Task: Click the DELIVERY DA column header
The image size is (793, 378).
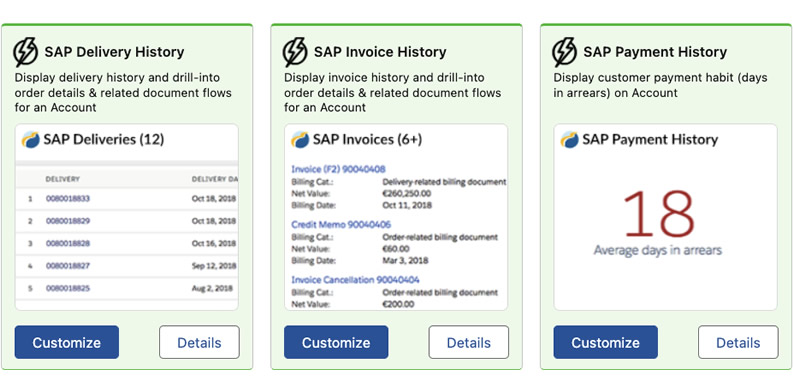Action: click(214, 179)
